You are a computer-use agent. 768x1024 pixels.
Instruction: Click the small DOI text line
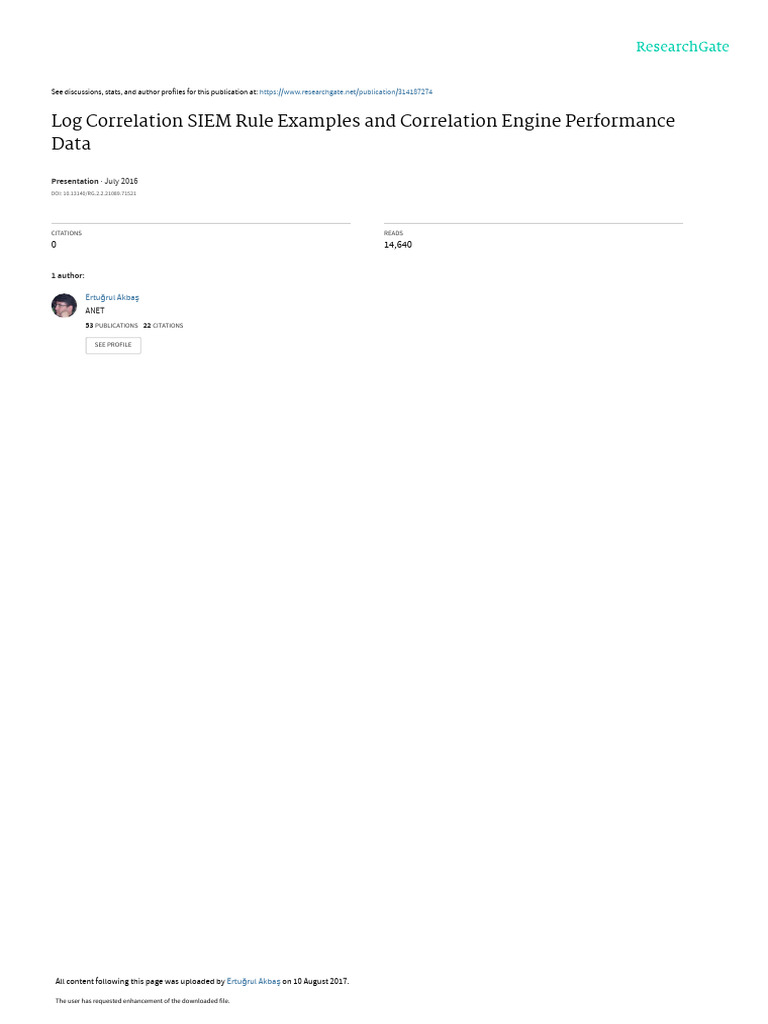click(x=93, y=193)
